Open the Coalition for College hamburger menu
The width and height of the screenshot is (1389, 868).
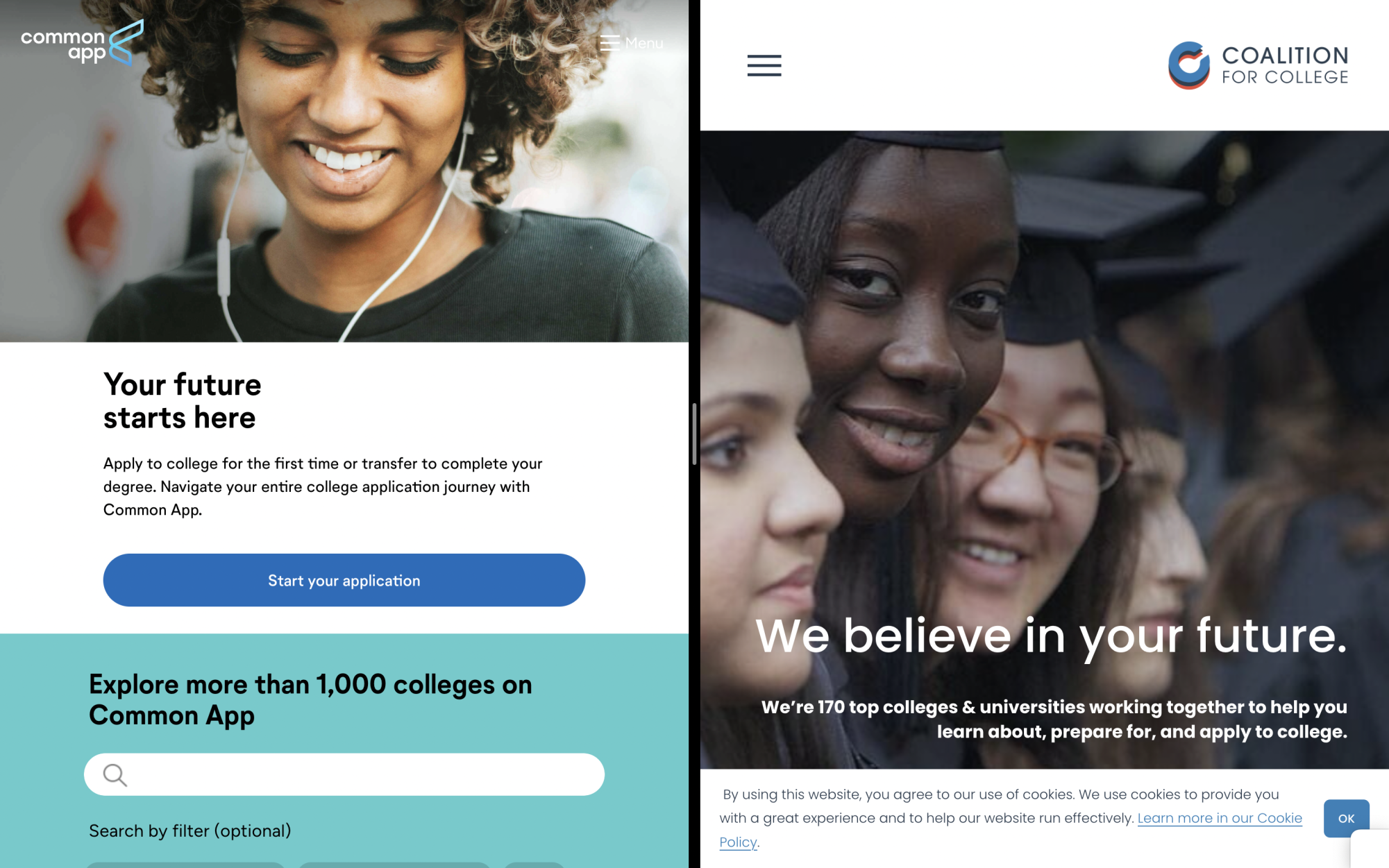point(764,65)
